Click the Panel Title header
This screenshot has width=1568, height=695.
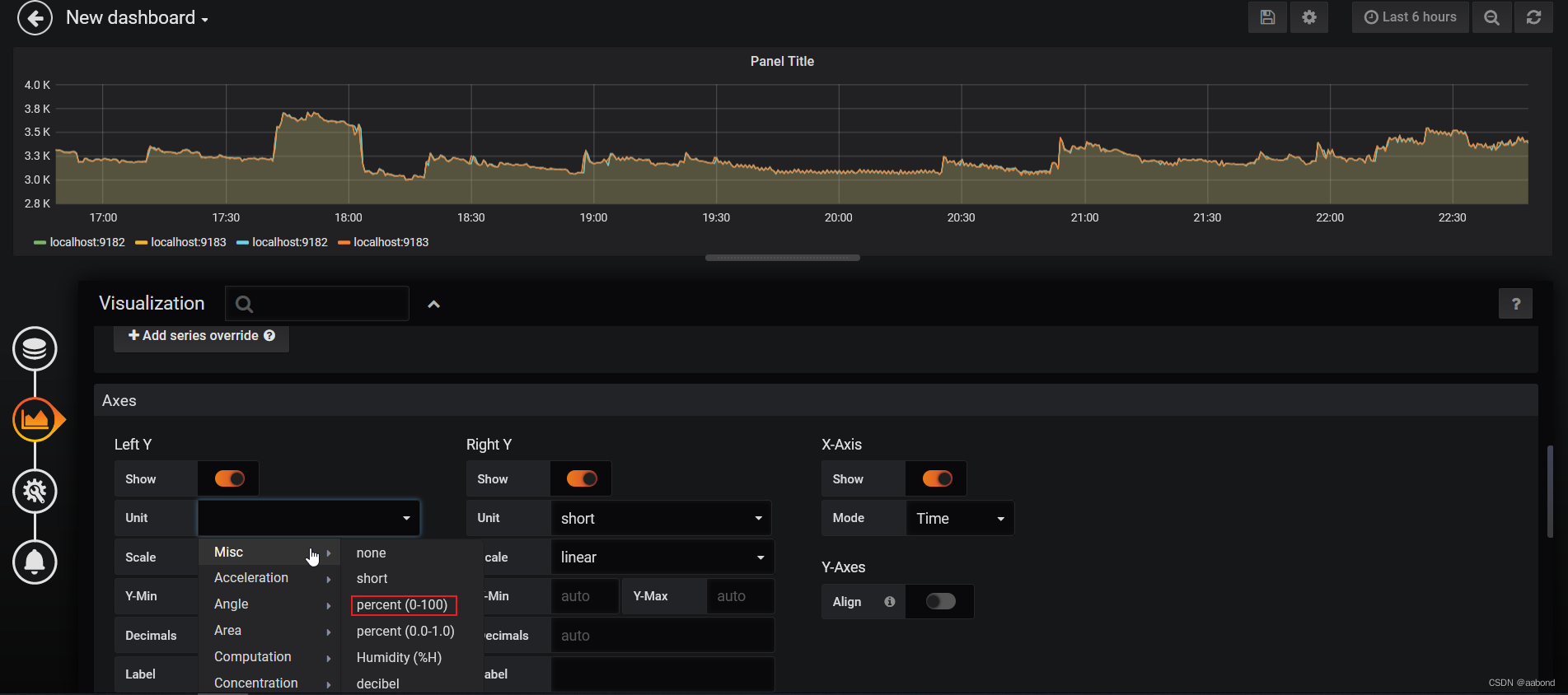click(x=782, y=61)
